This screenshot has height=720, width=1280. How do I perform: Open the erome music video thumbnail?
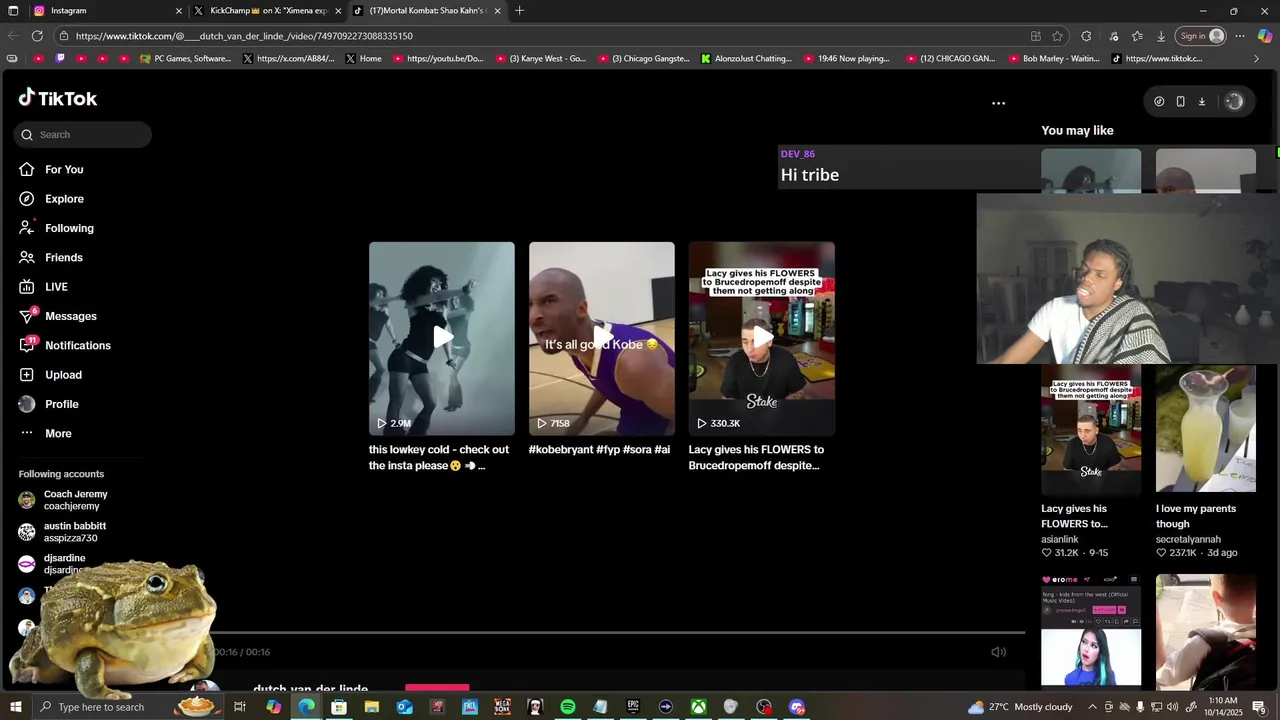click(1091, 630)
